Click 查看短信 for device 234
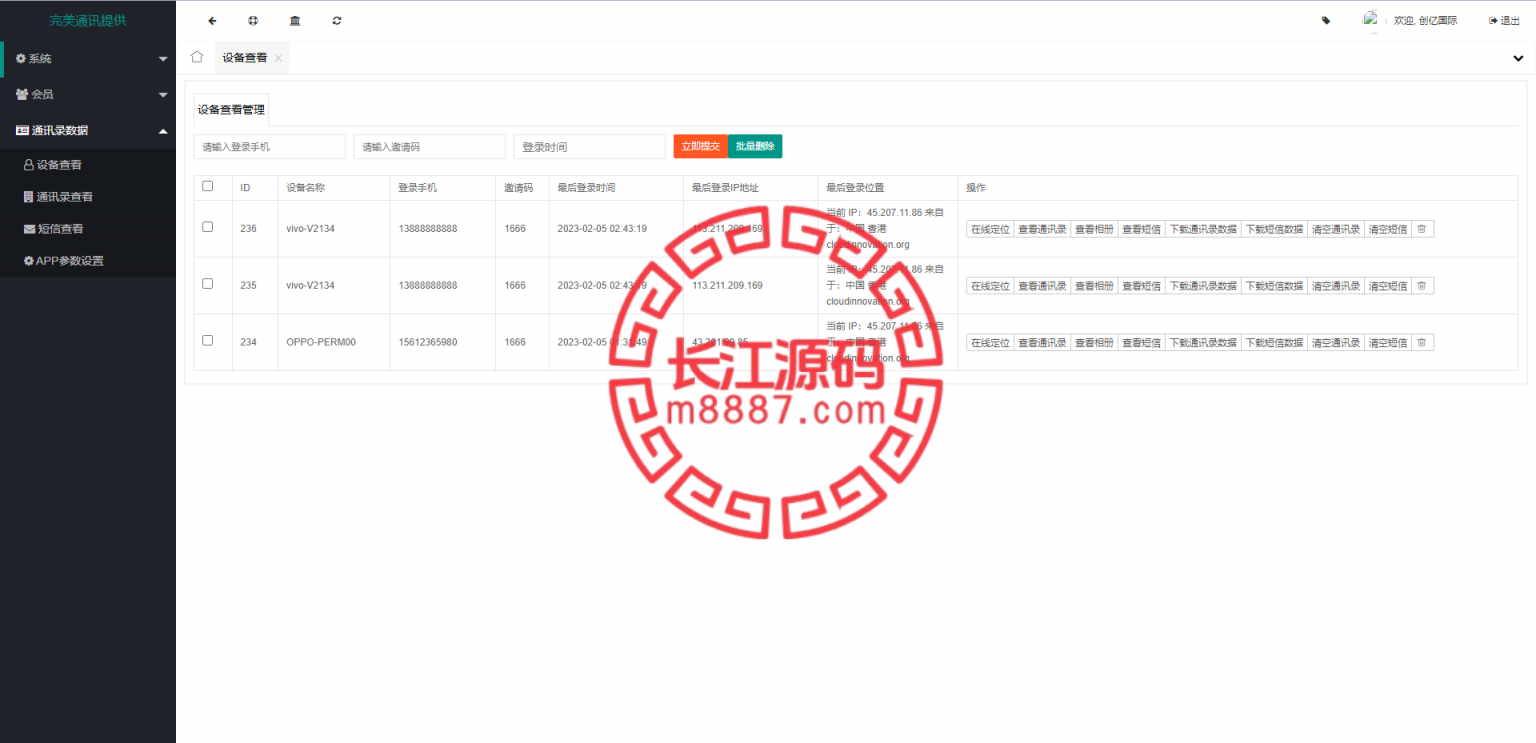The width and height of the screenshot is (1536, 743). pyautogui.click(x=1141, y=343)
